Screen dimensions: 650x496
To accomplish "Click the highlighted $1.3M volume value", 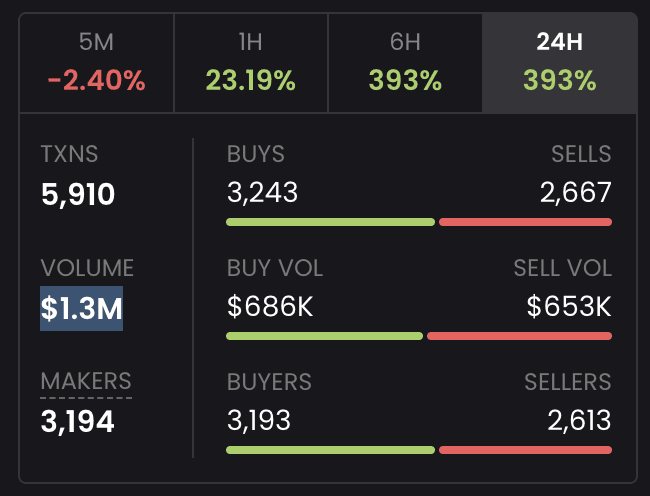I will (82, 309).
